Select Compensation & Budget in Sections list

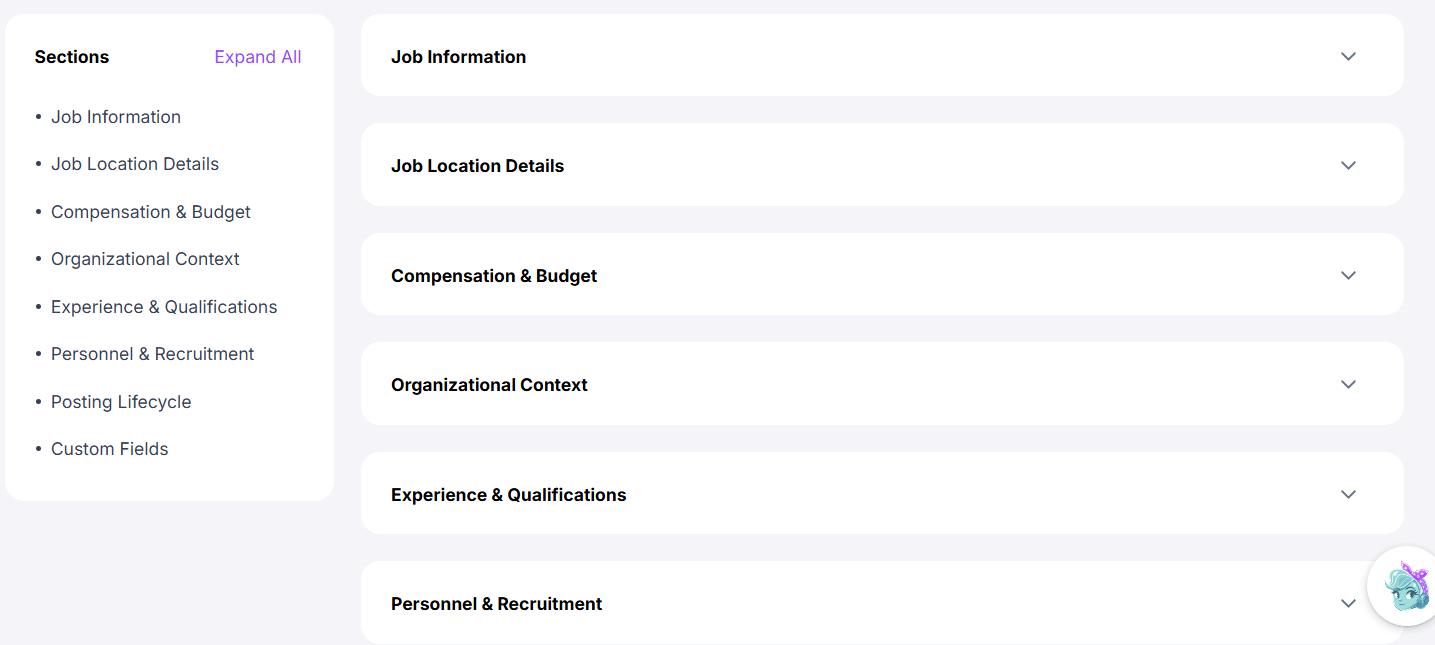151,212
